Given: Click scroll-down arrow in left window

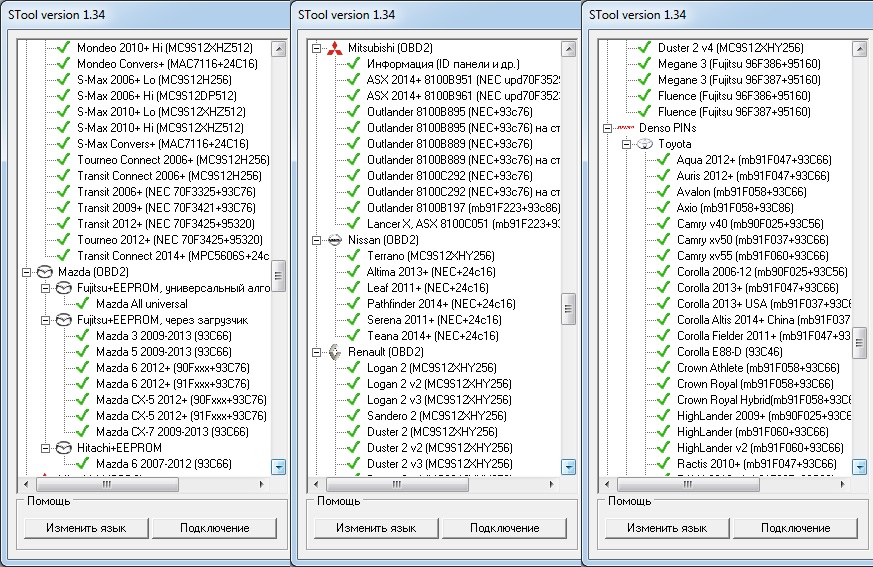Looking at the screenshot, I should [x=278, y=467].
